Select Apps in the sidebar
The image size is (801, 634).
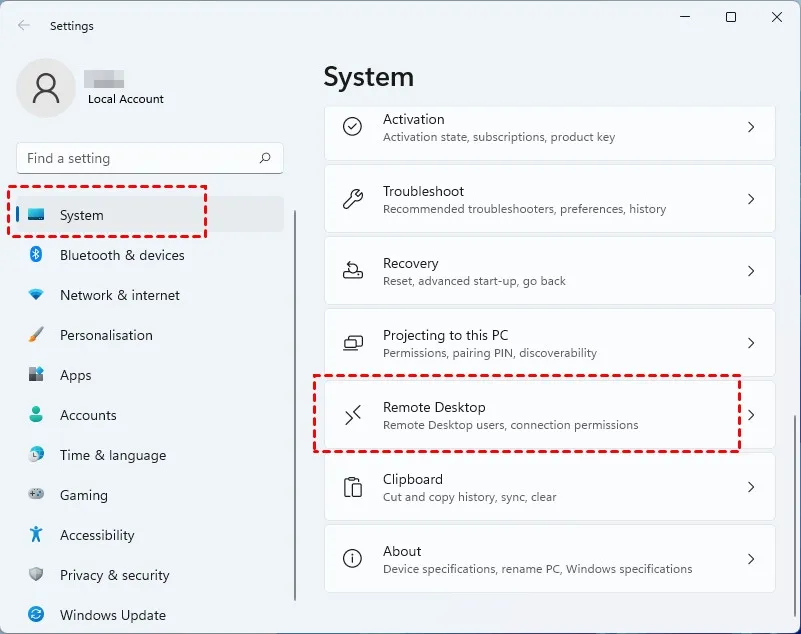[75, 375]
